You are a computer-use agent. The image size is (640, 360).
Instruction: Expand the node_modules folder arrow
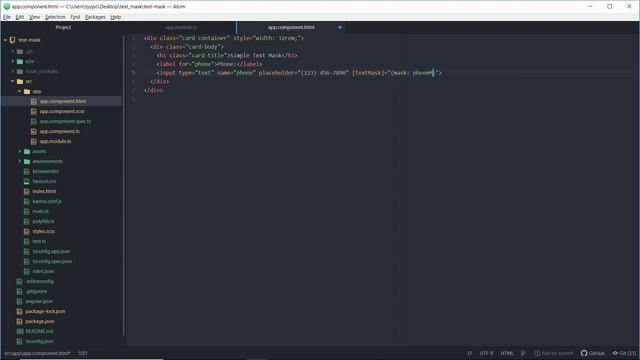(13, 71)
